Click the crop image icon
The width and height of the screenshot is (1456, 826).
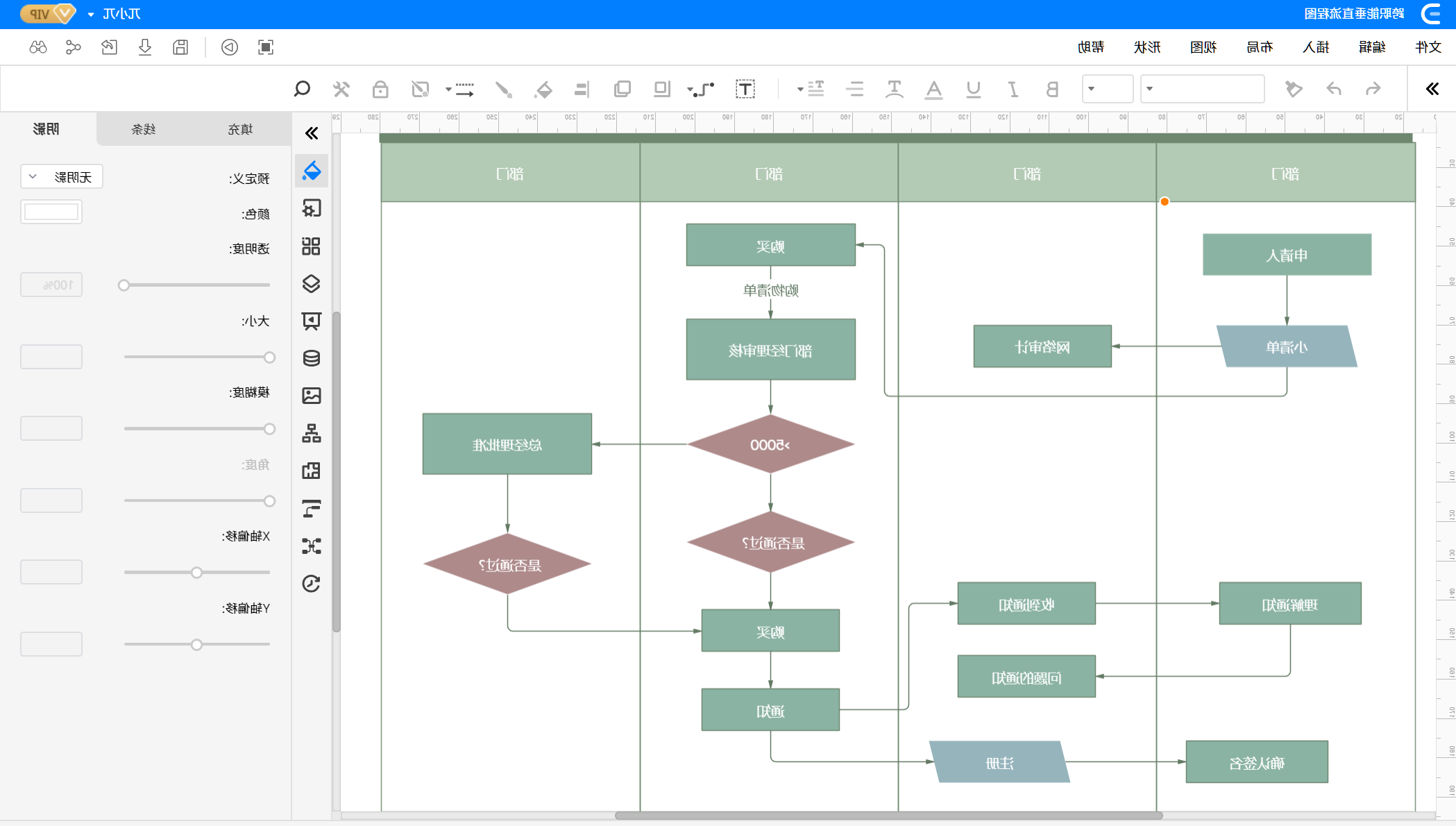(420, 89)
